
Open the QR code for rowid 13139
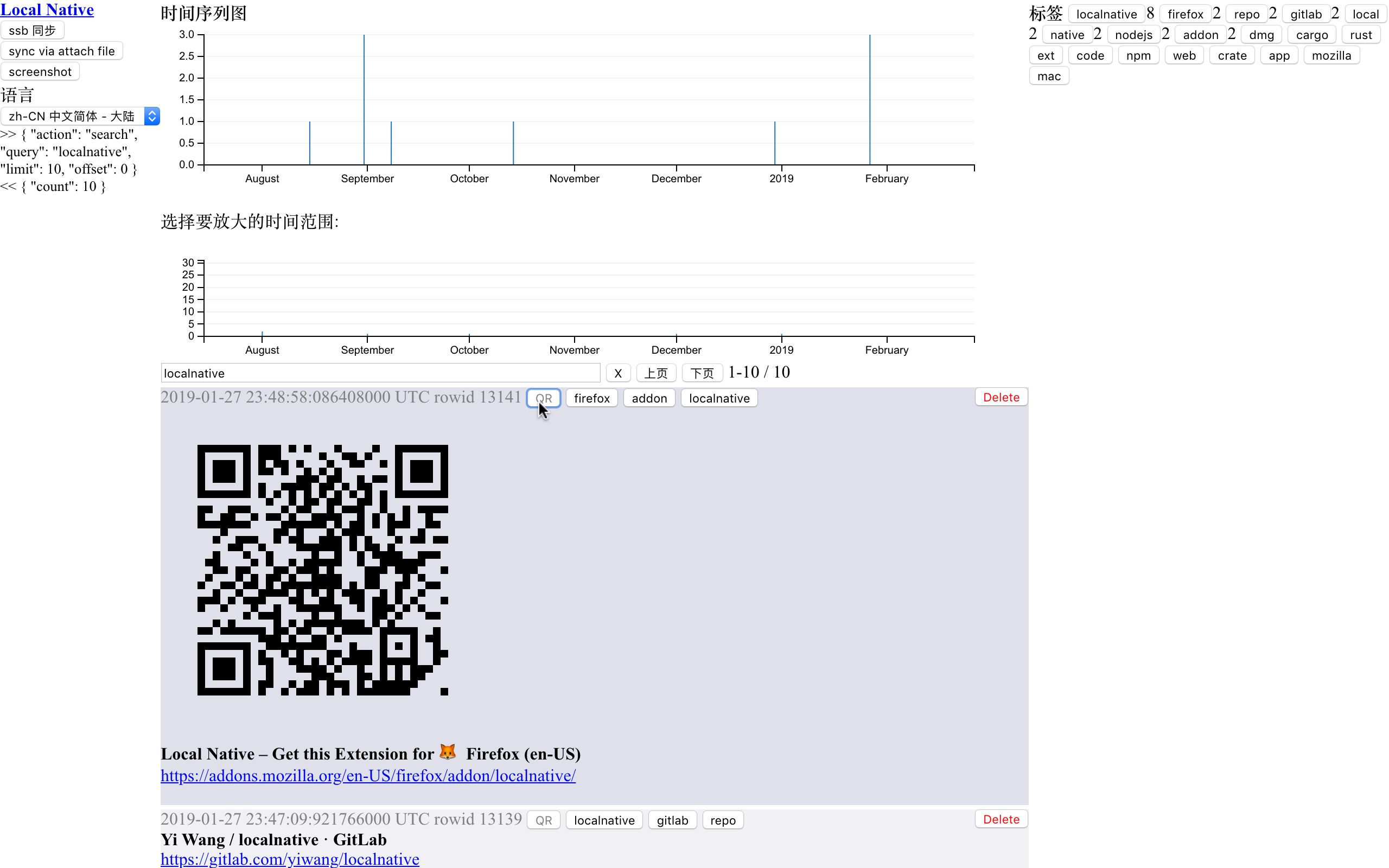543,819
